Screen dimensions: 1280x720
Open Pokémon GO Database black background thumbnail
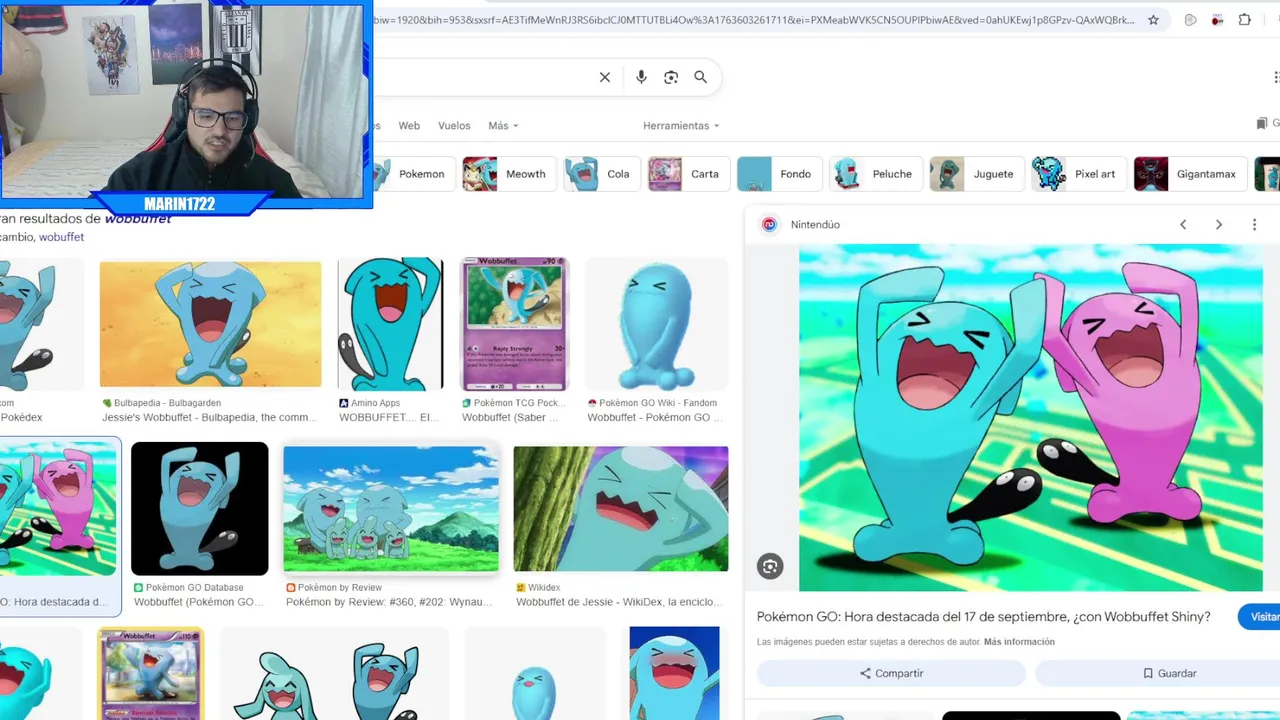pyautogui.click(x=200, y=508)
